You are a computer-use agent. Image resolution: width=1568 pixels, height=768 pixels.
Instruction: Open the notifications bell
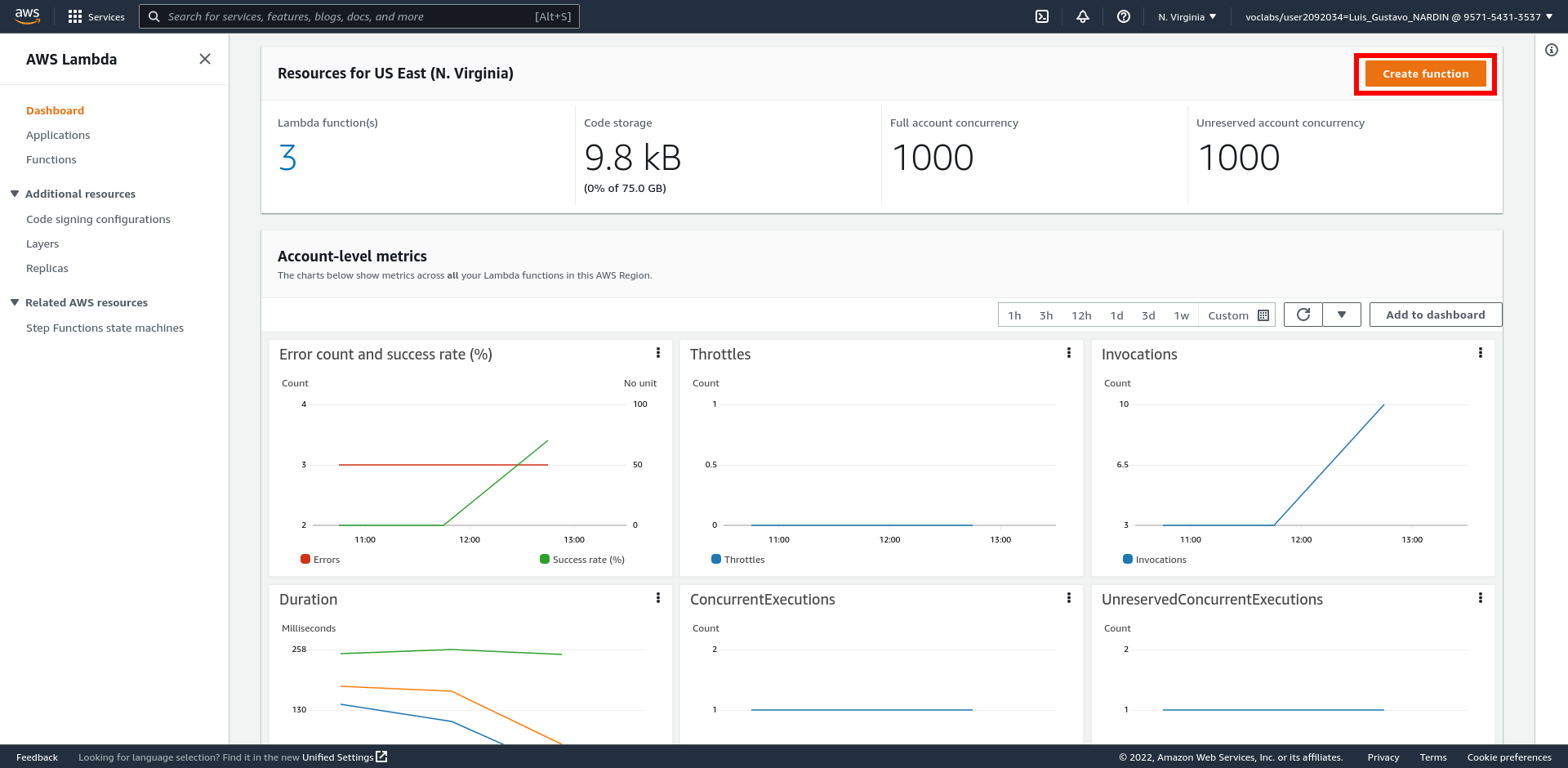pos(1083,16)
